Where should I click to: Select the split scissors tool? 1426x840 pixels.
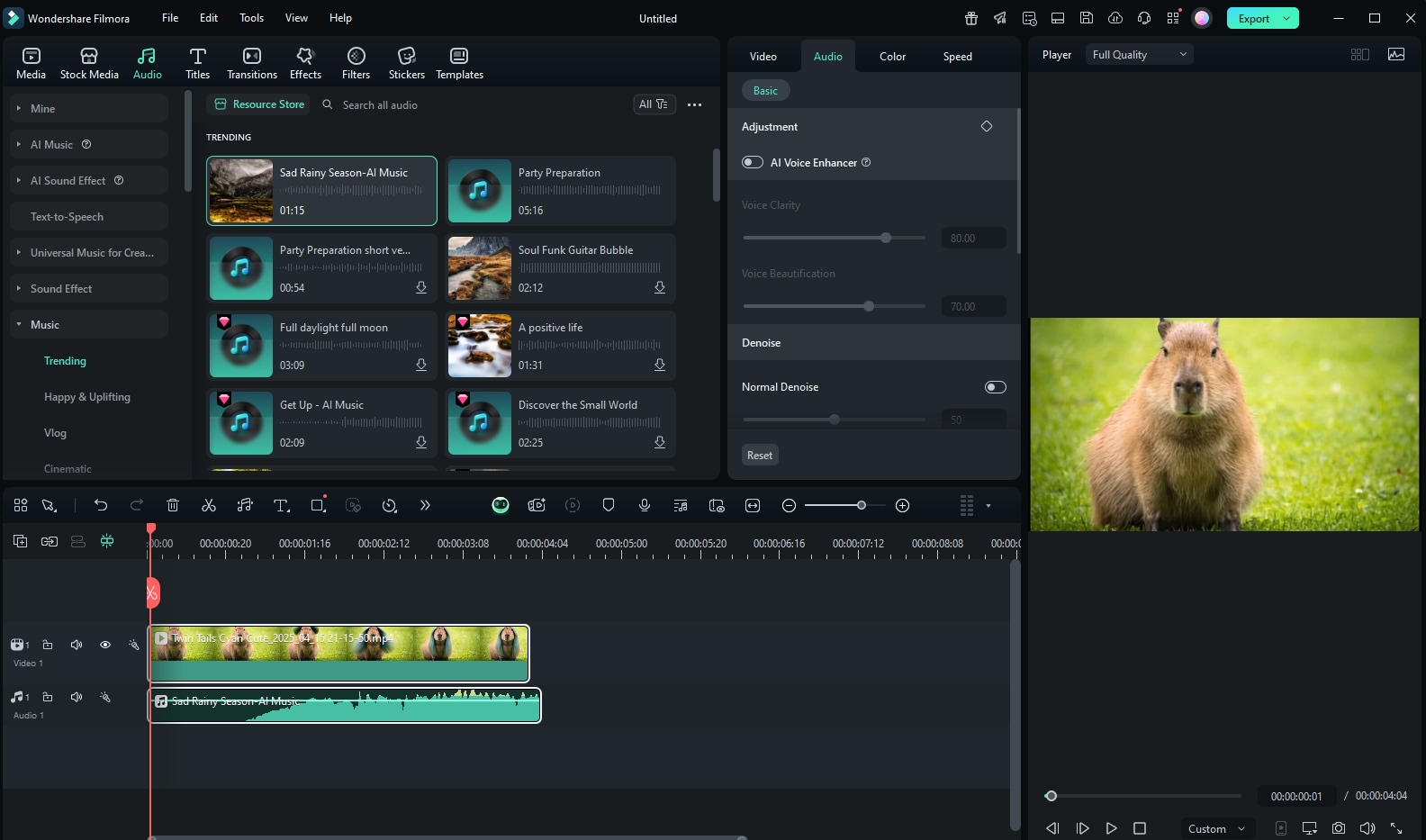point(209,506)
